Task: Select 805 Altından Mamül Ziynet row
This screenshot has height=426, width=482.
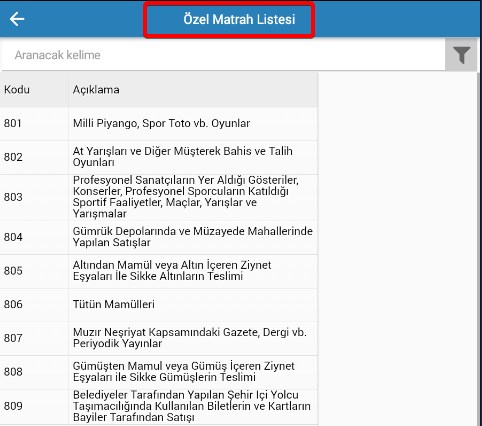Action: (x=159, y=271)
